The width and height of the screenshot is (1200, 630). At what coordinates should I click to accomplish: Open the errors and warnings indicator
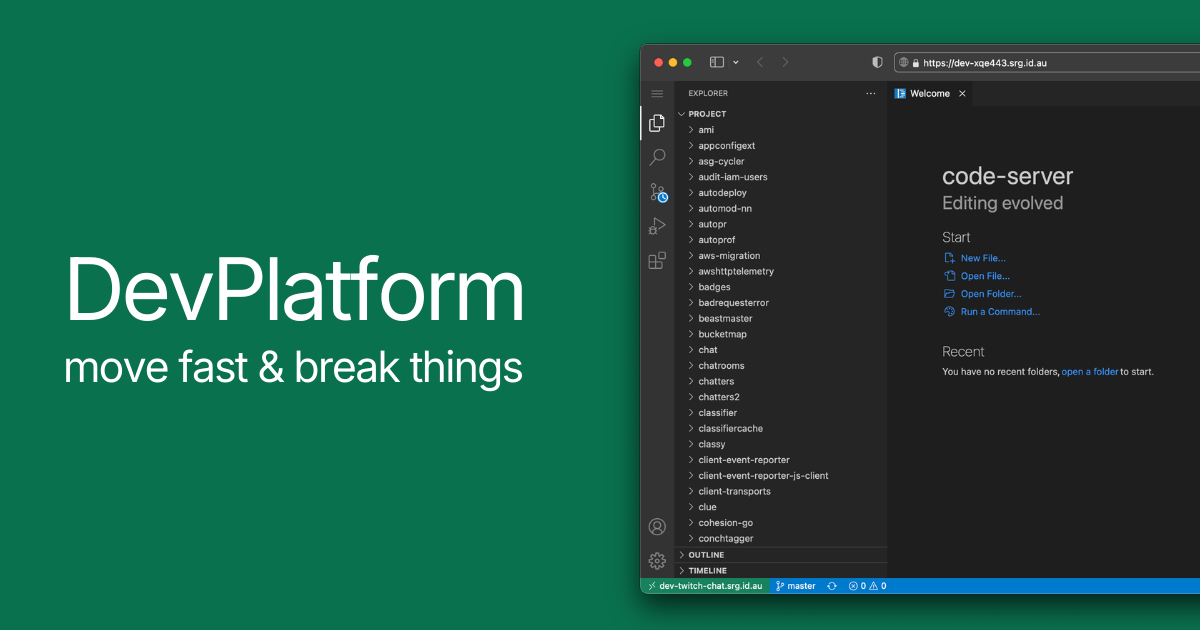[863, 585]
